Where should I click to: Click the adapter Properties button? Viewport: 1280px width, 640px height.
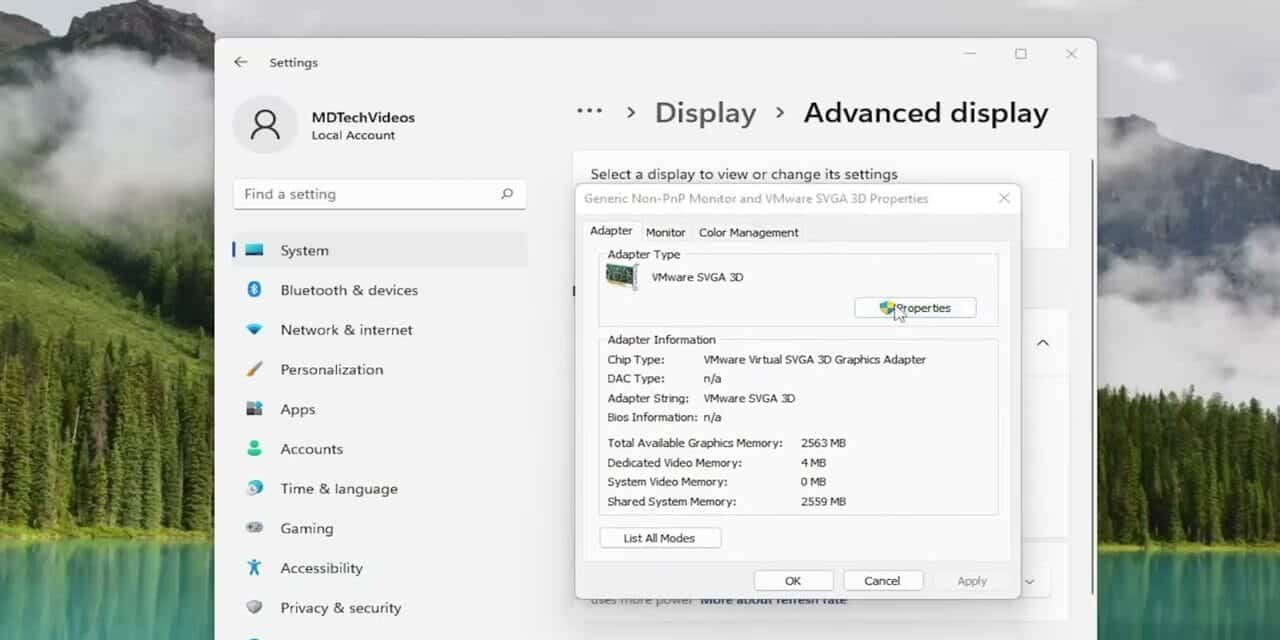click(915, 308)
